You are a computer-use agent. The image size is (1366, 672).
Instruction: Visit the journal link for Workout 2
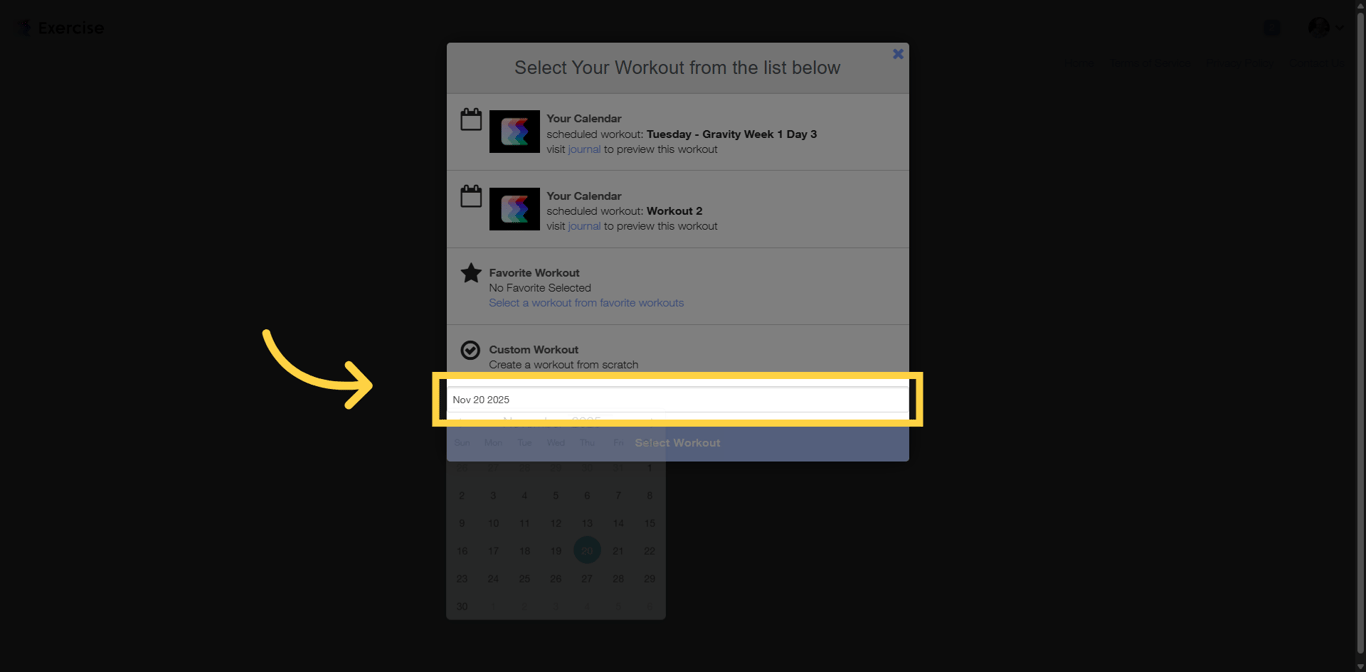pyautogui.click(x=582, y=226)
